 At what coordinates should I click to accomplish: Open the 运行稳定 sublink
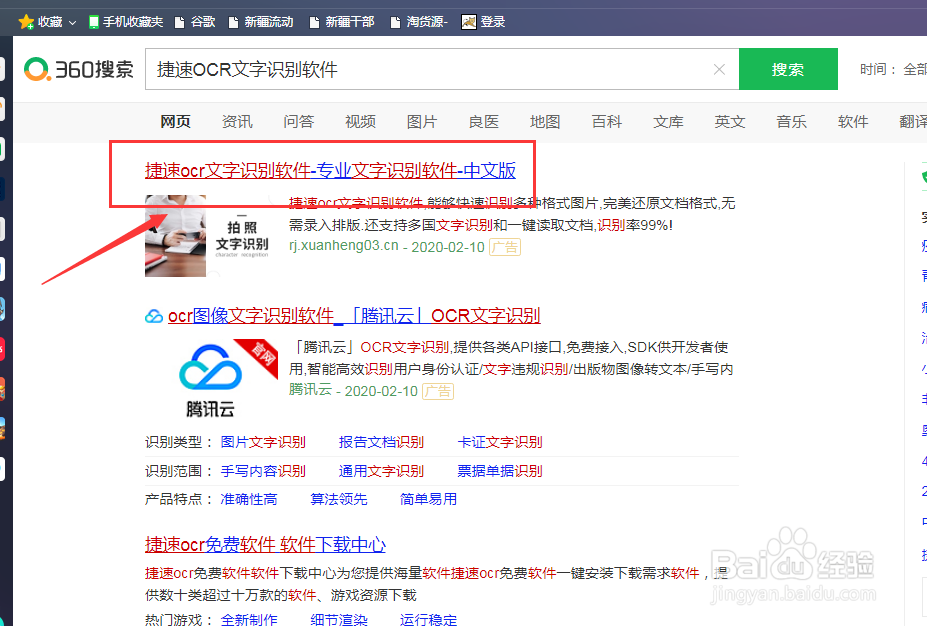[x=429, y=619]
